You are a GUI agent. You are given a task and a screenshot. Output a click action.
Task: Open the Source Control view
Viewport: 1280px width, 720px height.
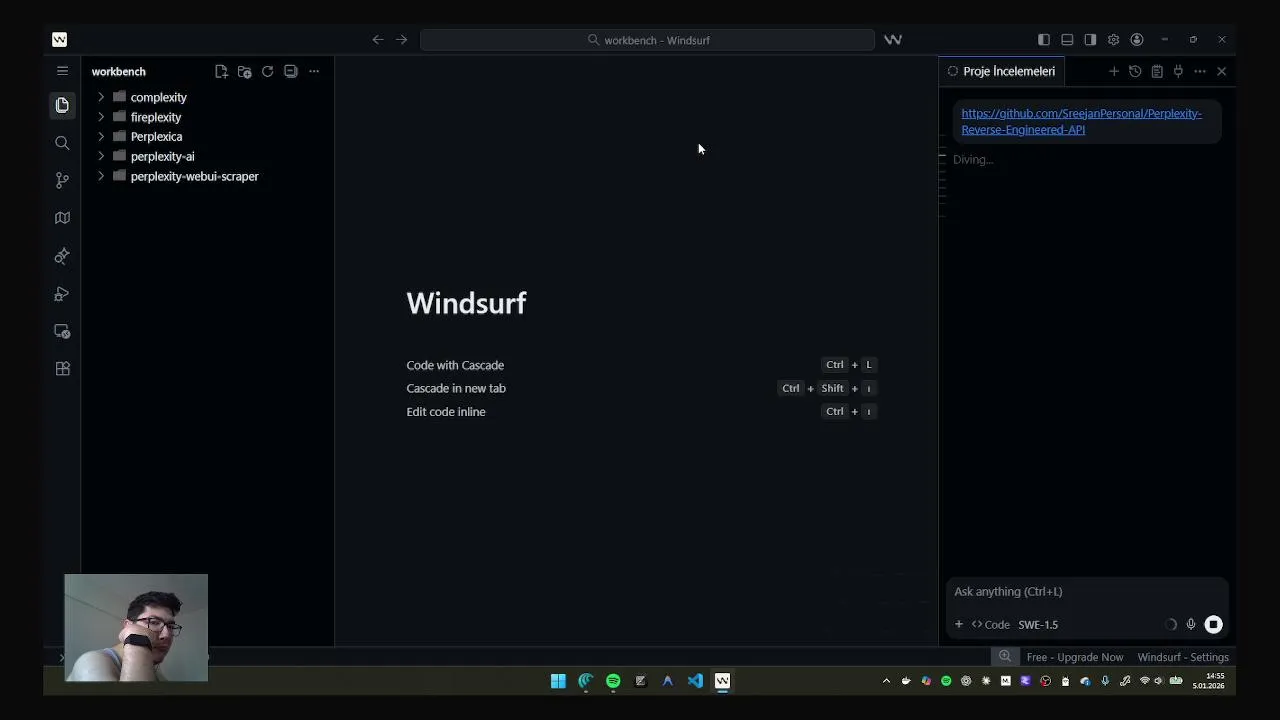pos(62,180)
